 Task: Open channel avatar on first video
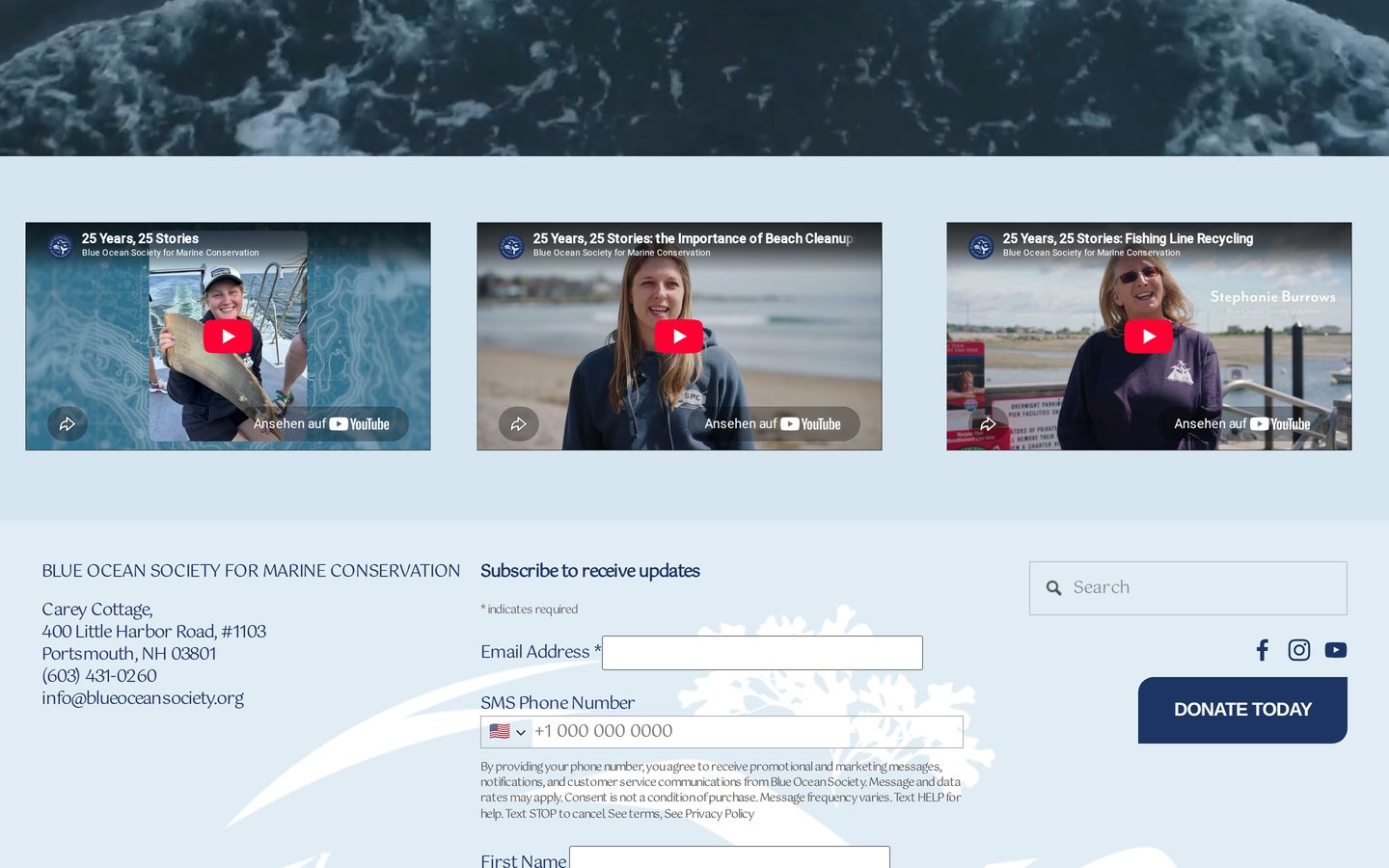point(61,247)
